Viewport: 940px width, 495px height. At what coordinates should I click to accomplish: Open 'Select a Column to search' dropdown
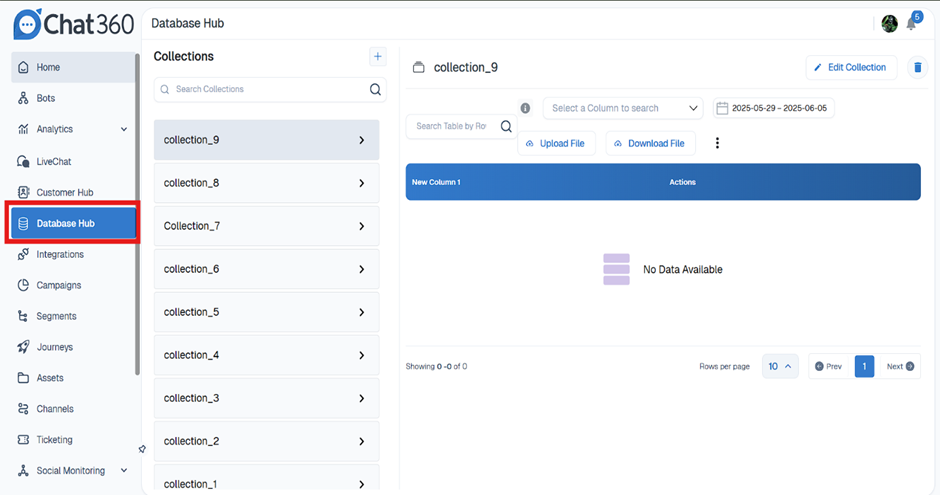click(x=623, y=108)
